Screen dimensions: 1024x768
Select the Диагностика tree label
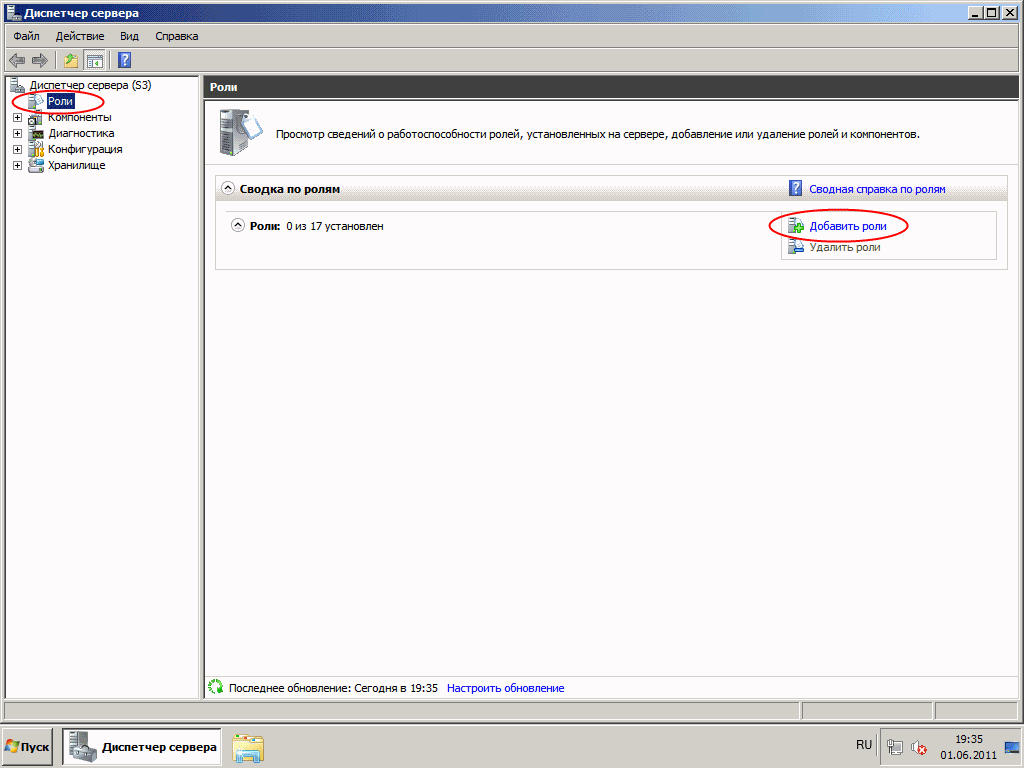point(81,133)
